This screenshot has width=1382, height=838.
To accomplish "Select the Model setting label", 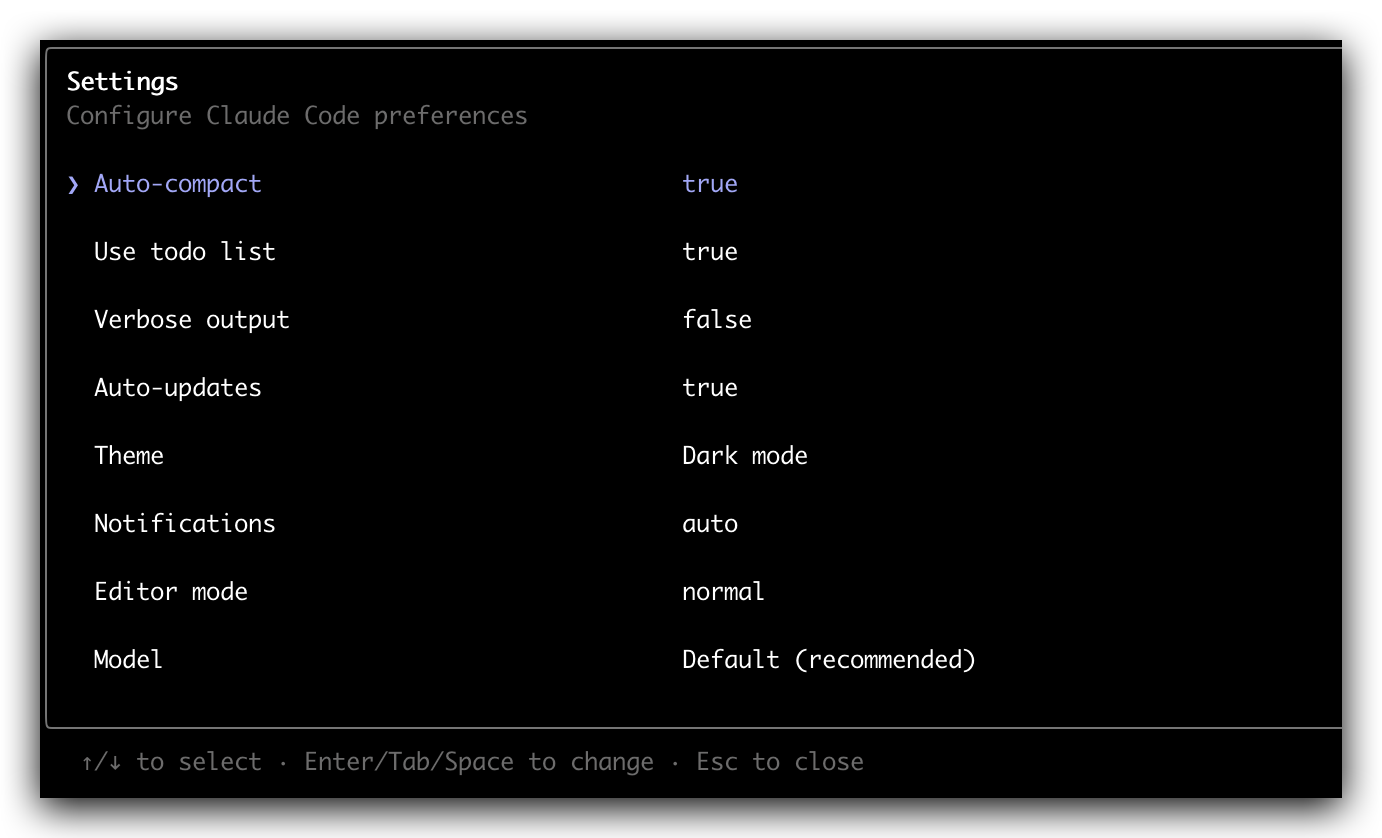I will coord(128,660).
